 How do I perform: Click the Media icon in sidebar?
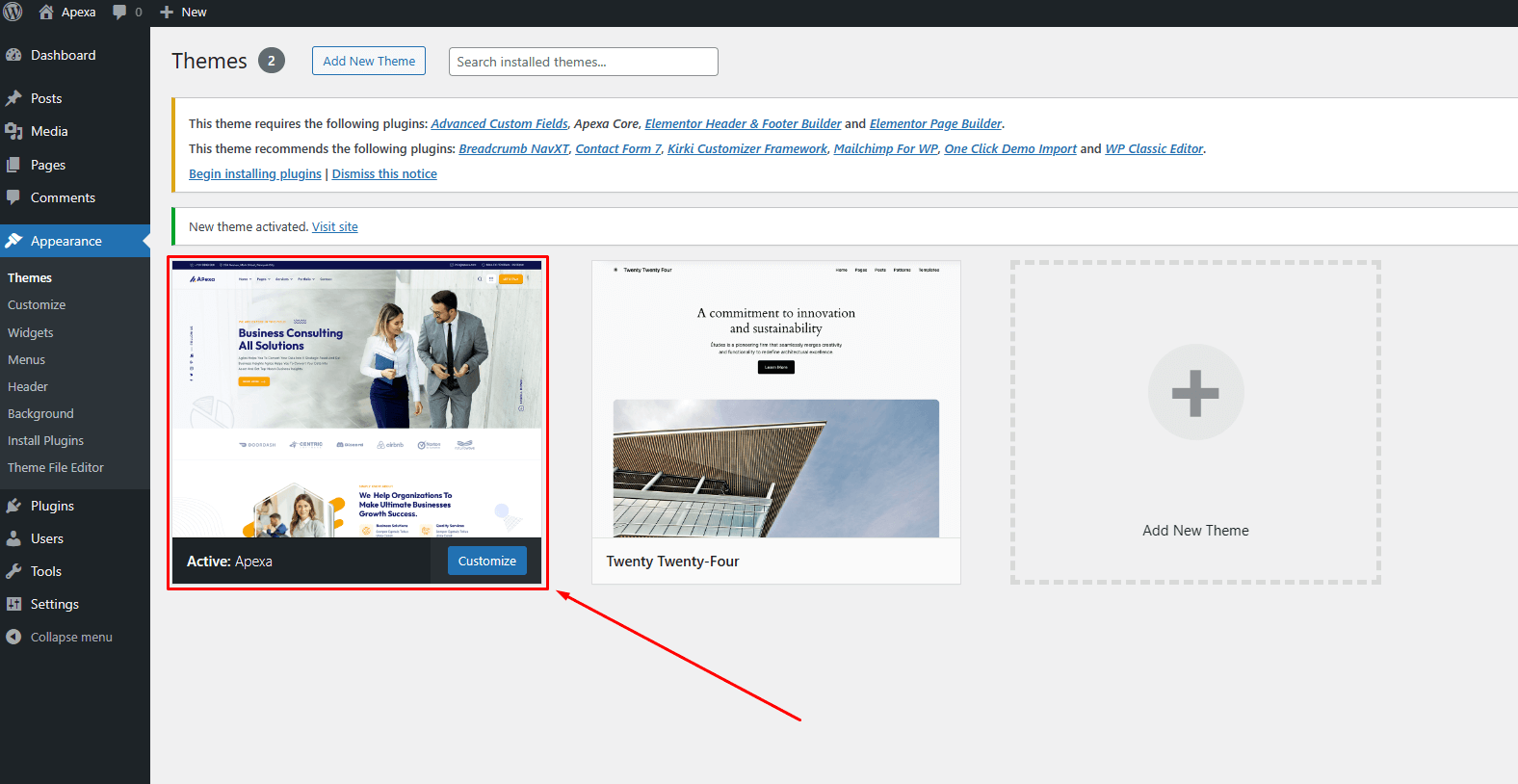tap(13, 131)
